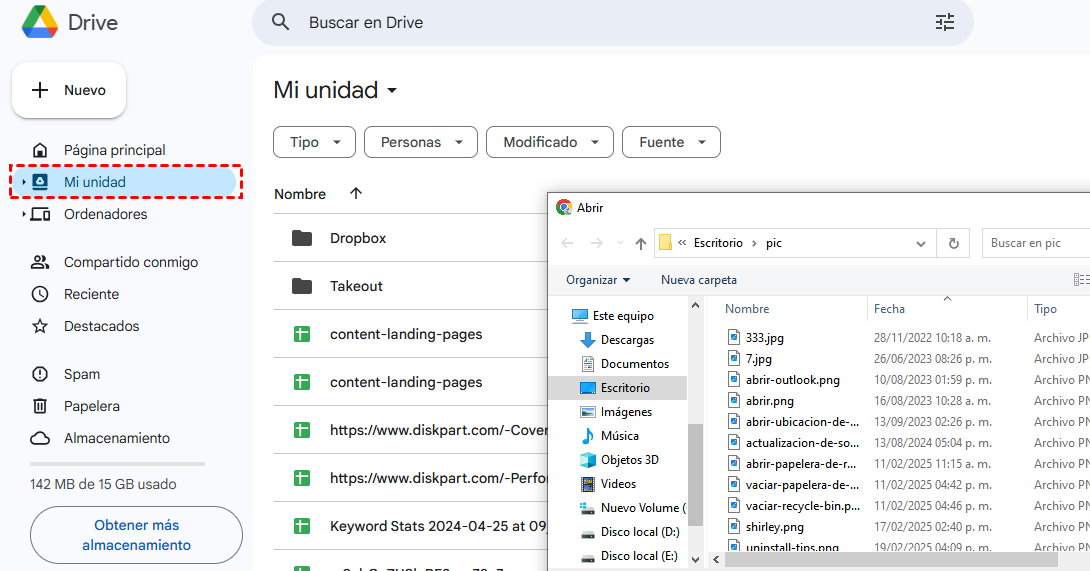Viewport: 1090px width, 571px height.
Task: Click the up-arrow sort direction icon
Action: click(x=356, y=194)
